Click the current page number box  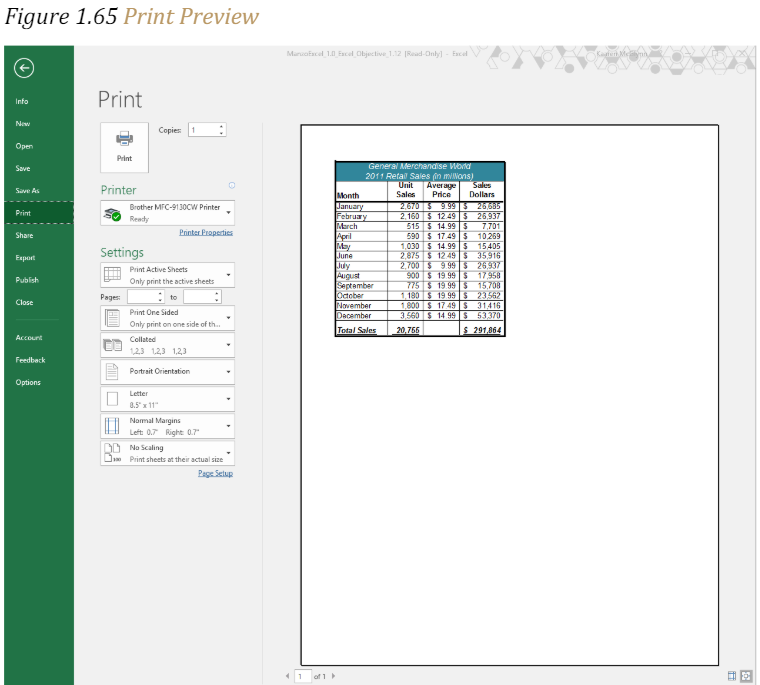[303, 676]
